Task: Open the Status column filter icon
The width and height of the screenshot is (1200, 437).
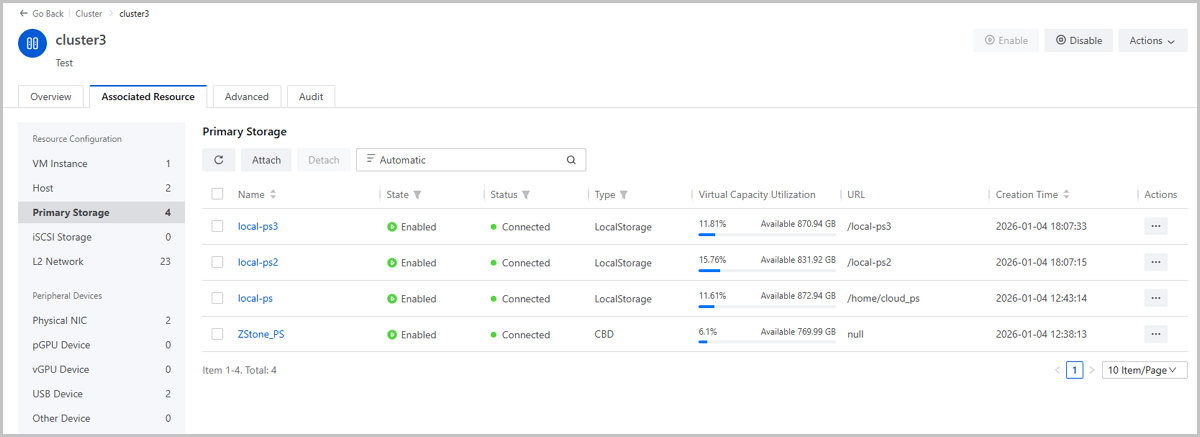Action: click(x=526, y=195)
